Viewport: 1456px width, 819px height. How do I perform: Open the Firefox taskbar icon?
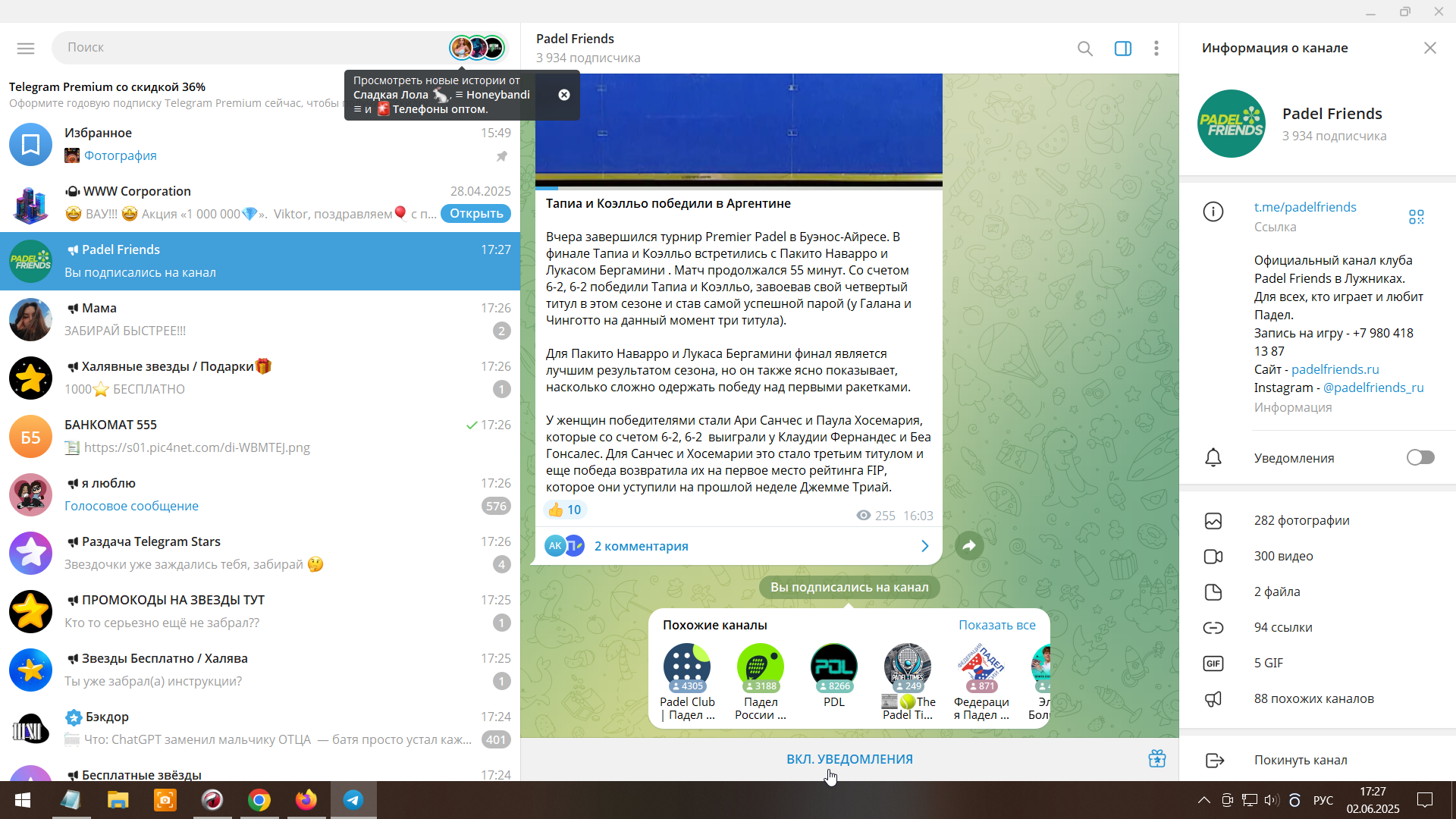click(x=306, y=800)
